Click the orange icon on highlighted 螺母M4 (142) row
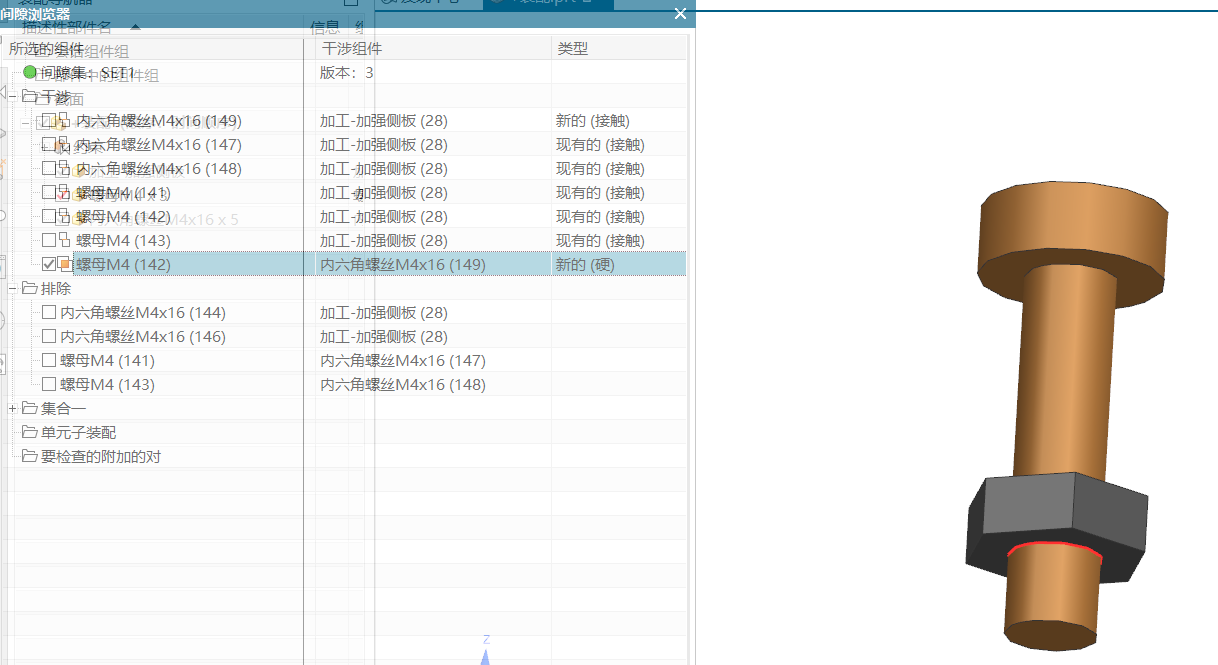 click(63, 264)
